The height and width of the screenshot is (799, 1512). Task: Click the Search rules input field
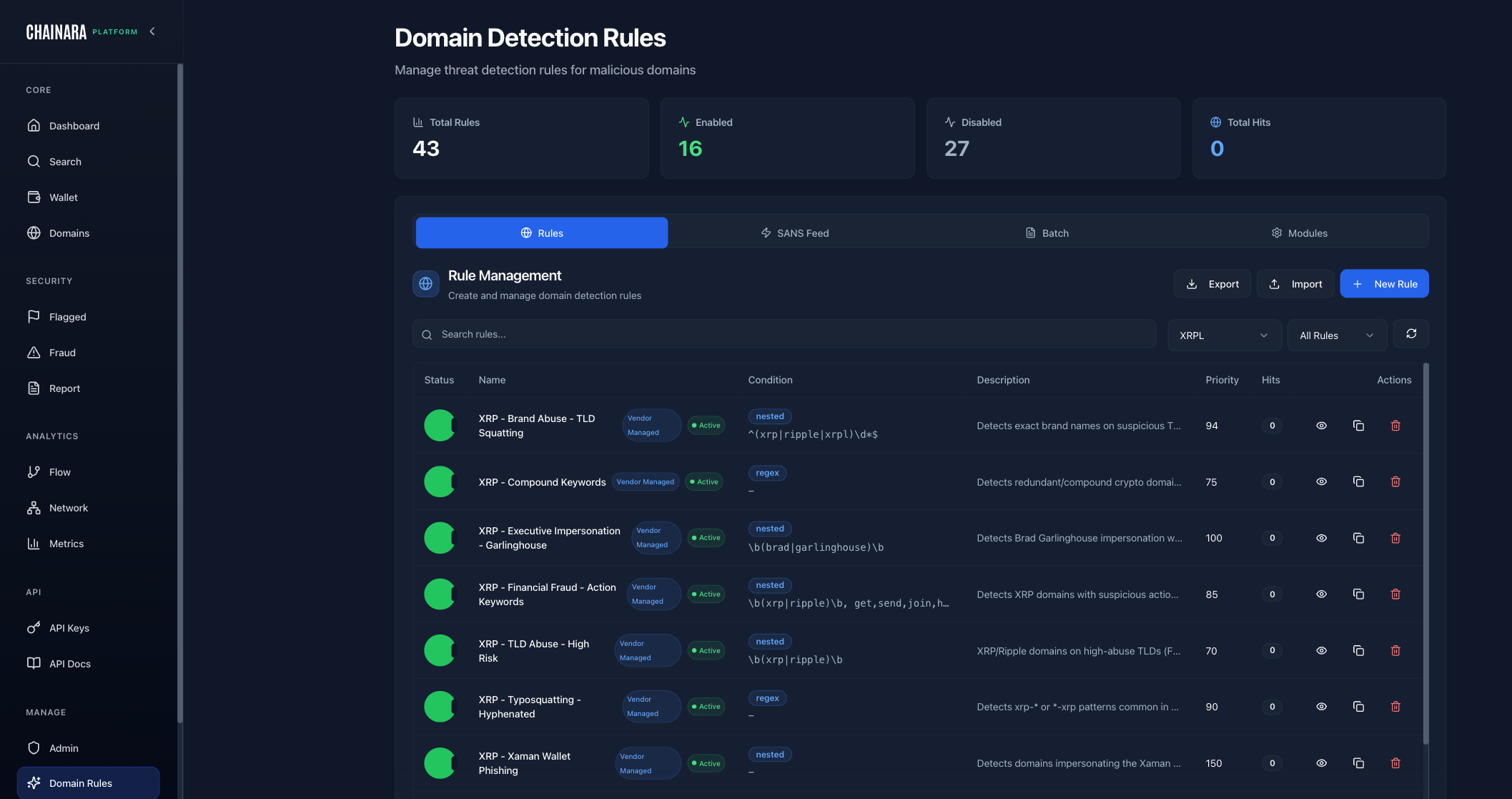pyautogui.click(x=784, y=334)
